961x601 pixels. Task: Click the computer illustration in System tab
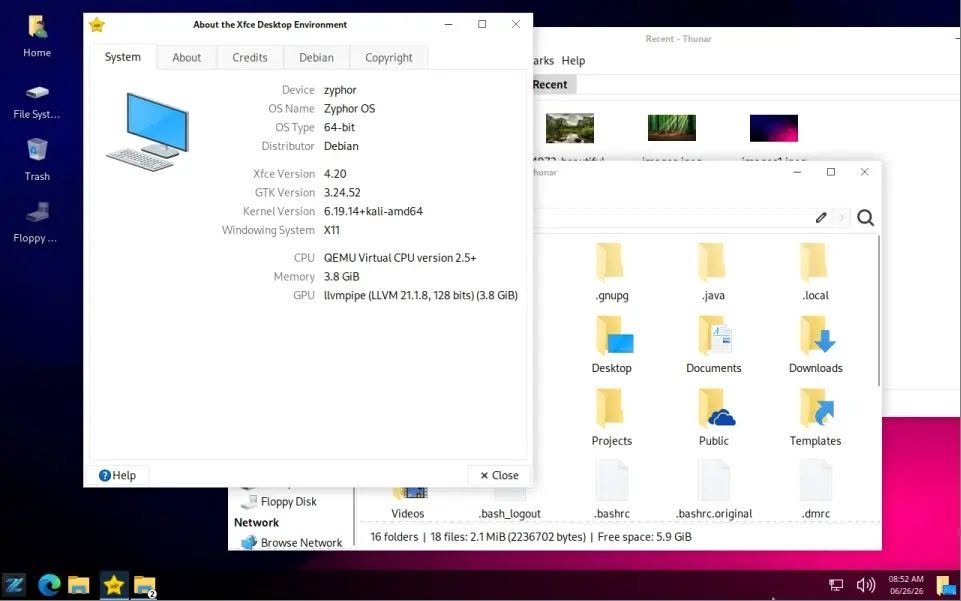[148, 131]
